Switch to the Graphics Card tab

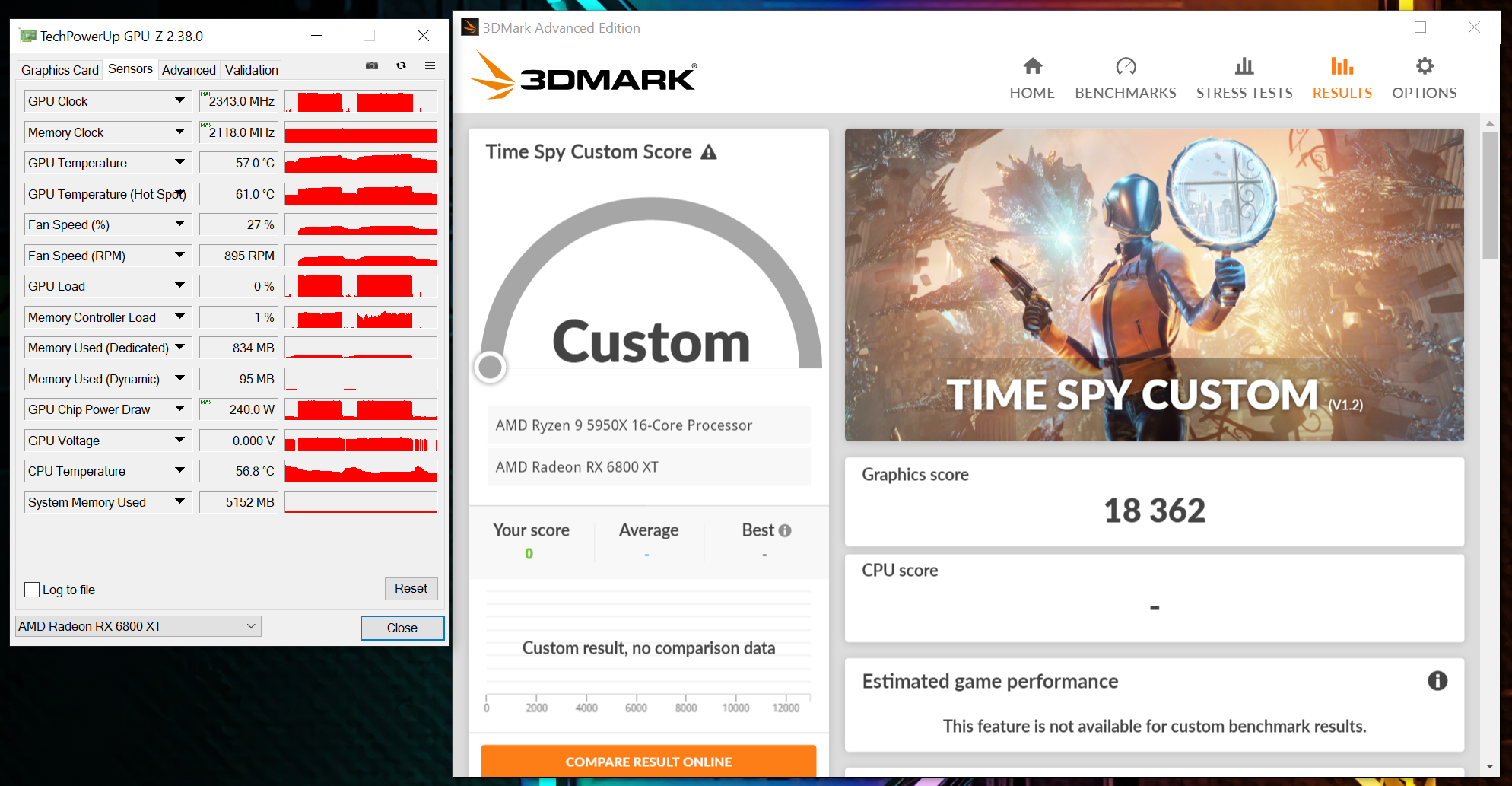click(60, 70)
